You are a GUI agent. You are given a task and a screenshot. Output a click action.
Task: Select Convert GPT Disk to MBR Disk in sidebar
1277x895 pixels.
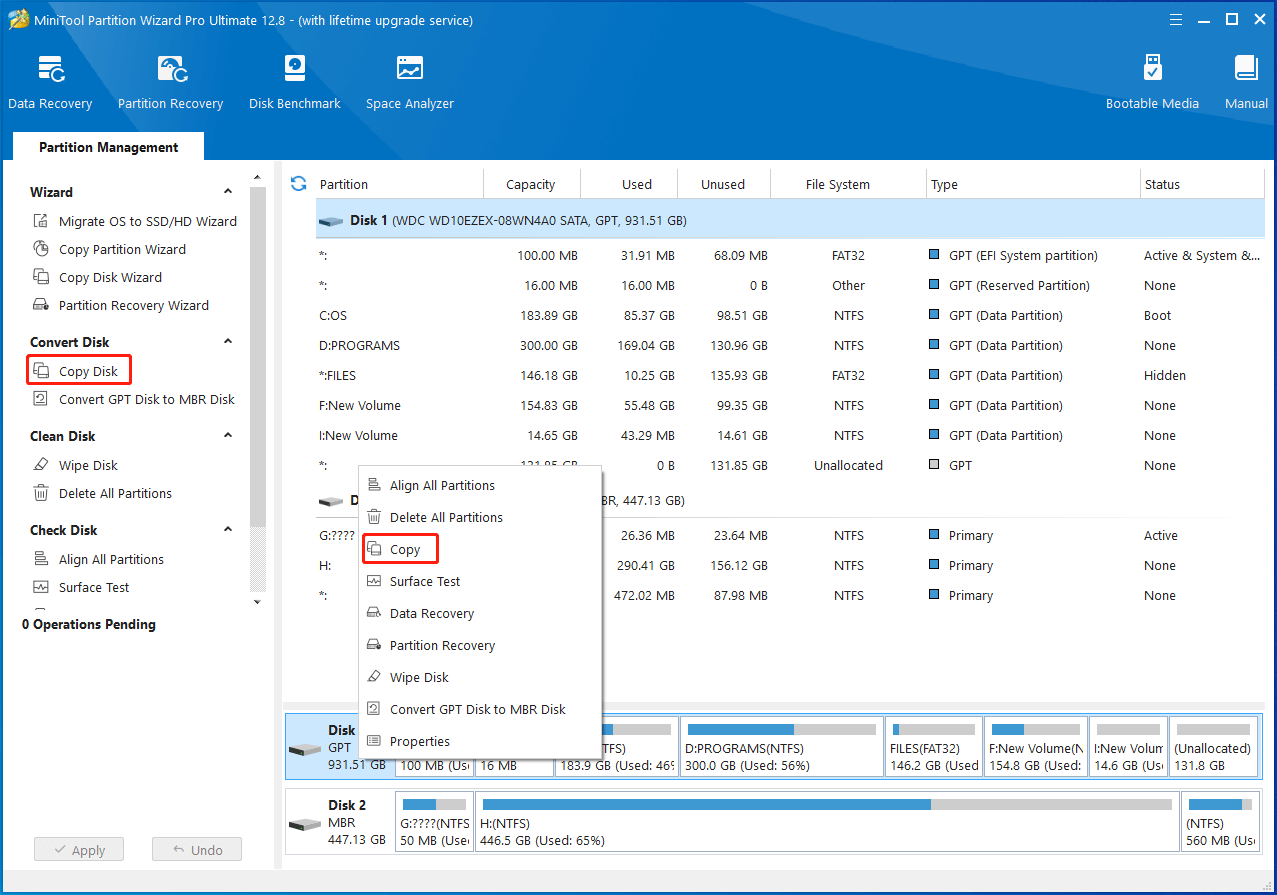point(134,400)
